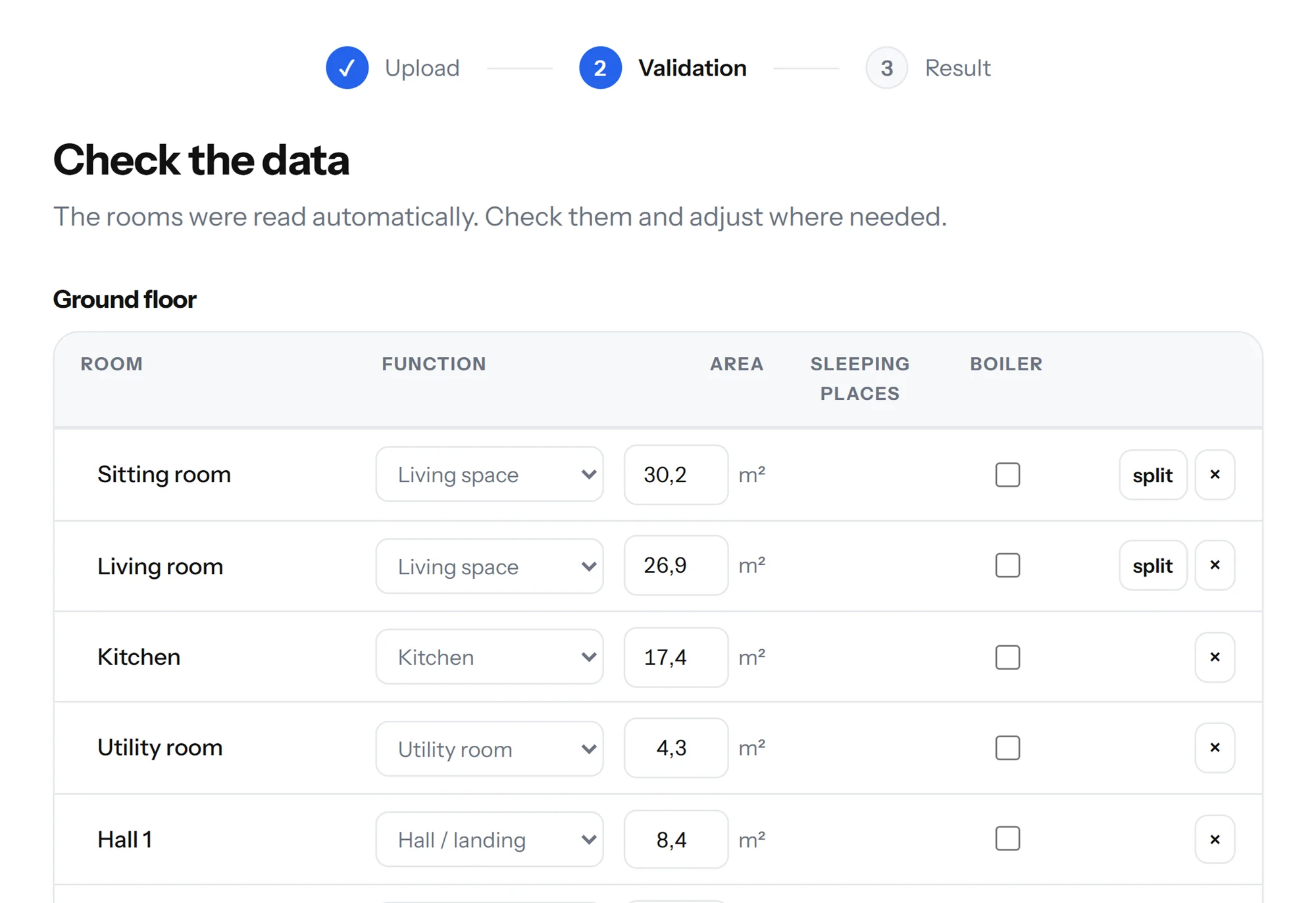Click the BOILER column header
Viewport: 1316px width, 903px height.
click(1006, 364)
